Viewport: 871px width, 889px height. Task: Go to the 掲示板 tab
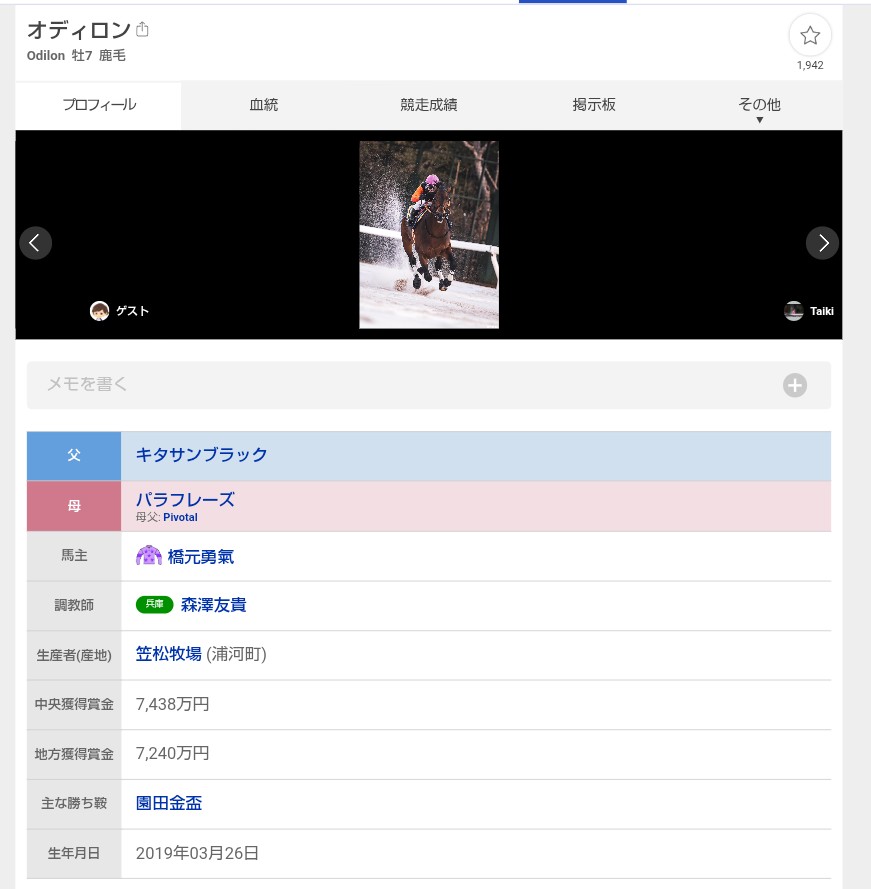pos(594,105)
